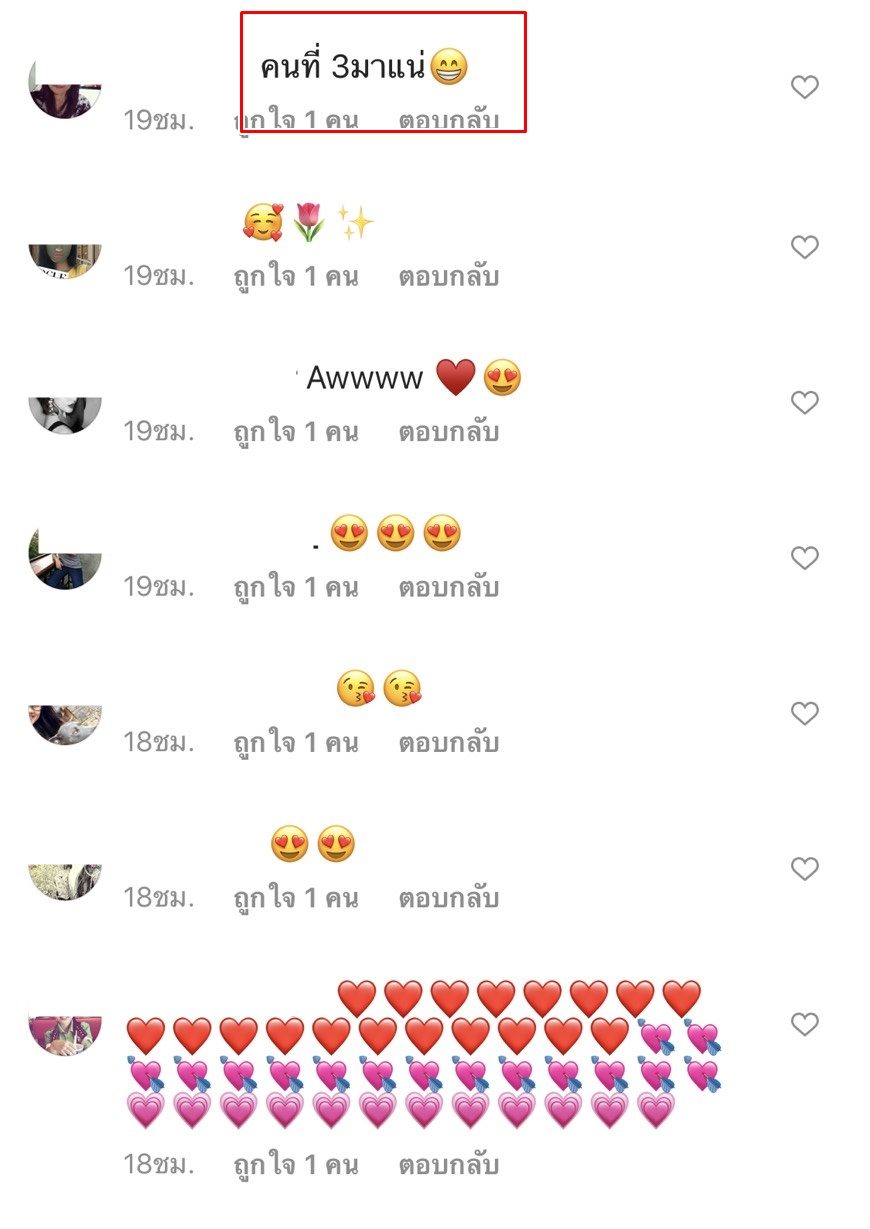This screenshot has height=1229, width=870.
Task: Reply (ตอบกลับ) to the "Awwww" comment
Action: (449, 432)
